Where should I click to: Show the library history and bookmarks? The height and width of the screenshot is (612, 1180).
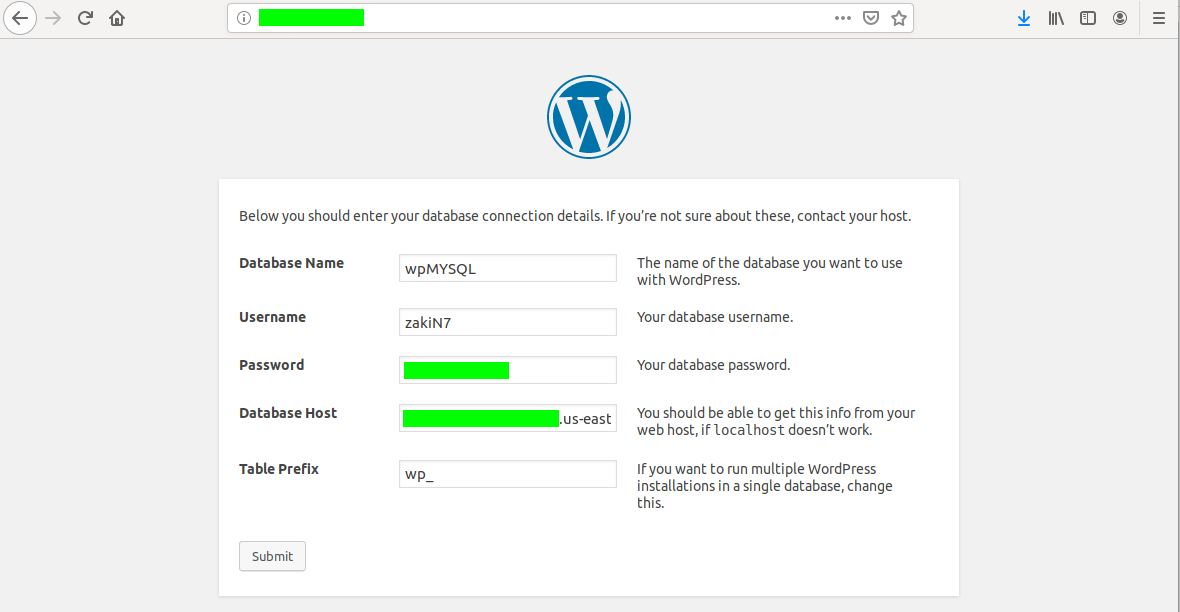point(1056,18)
